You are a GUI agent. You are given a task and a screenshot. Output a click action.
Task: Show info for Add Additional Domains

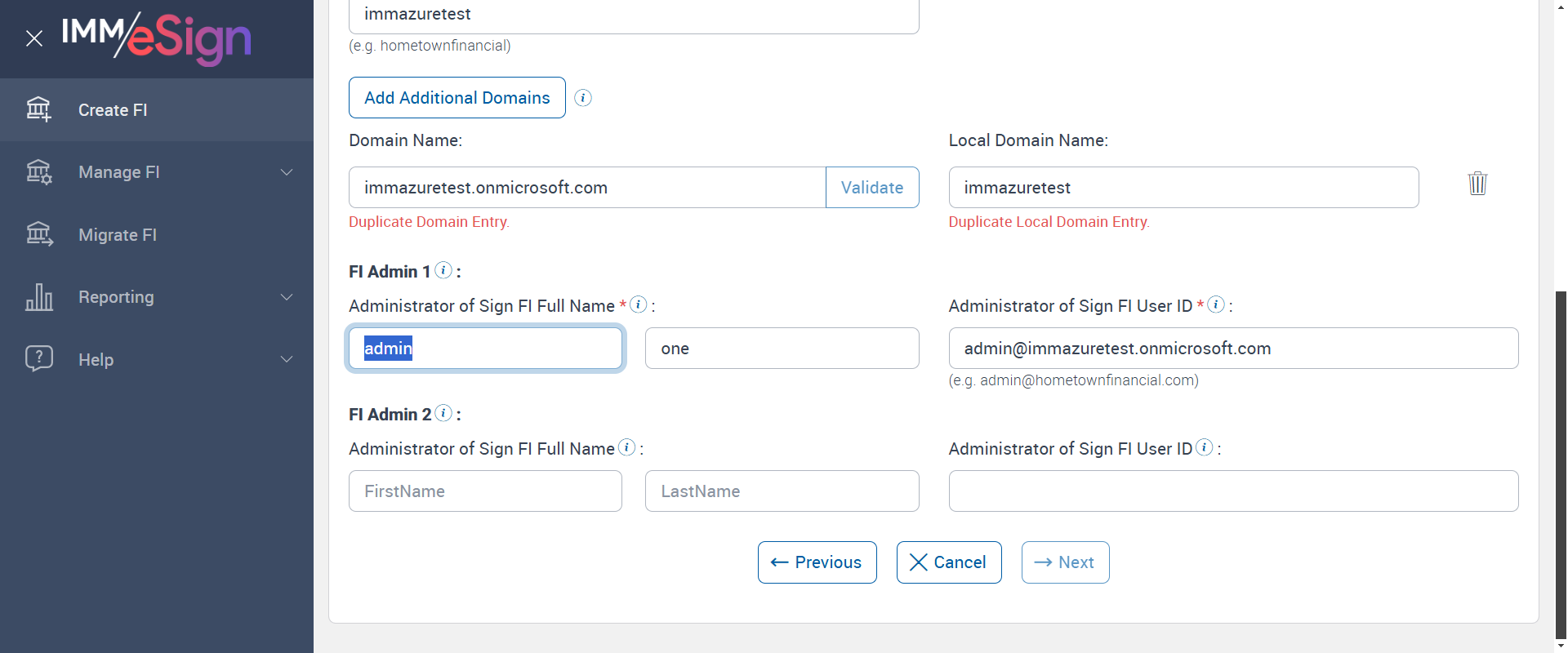(x=583, y=98)
